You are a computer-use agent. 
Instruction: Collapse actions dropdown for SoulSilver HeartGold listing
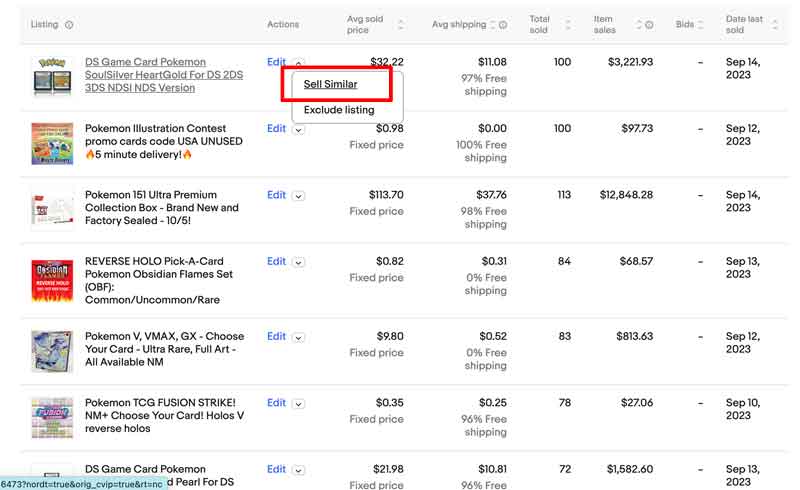click(298, 63)
